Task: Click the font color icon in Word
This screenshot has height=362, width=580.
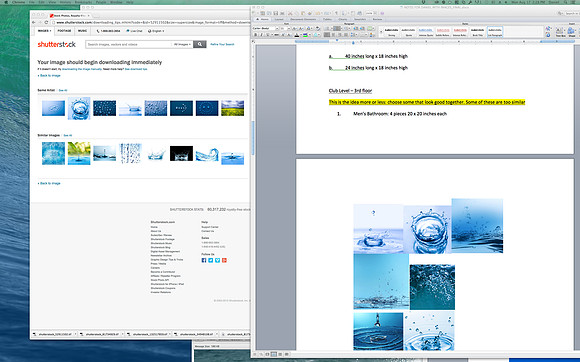Action: 297,35
